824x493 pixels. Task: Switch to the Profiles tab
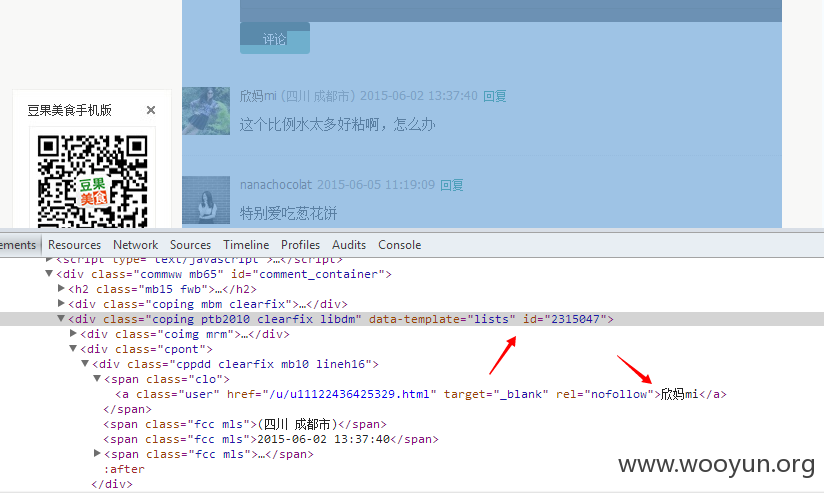[301, 245]
